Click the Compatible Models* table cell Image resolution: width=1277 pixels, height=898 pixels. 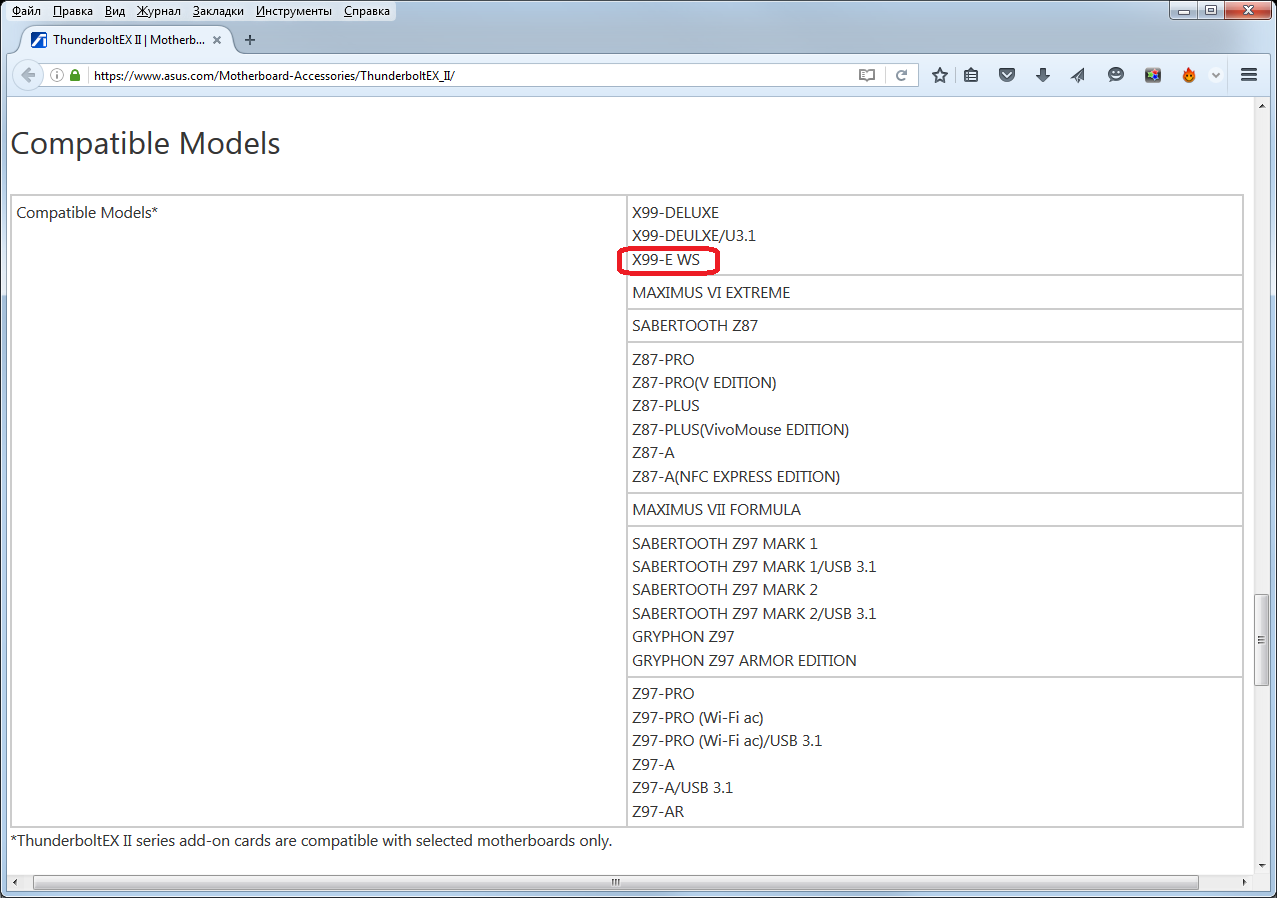(319, 510)
